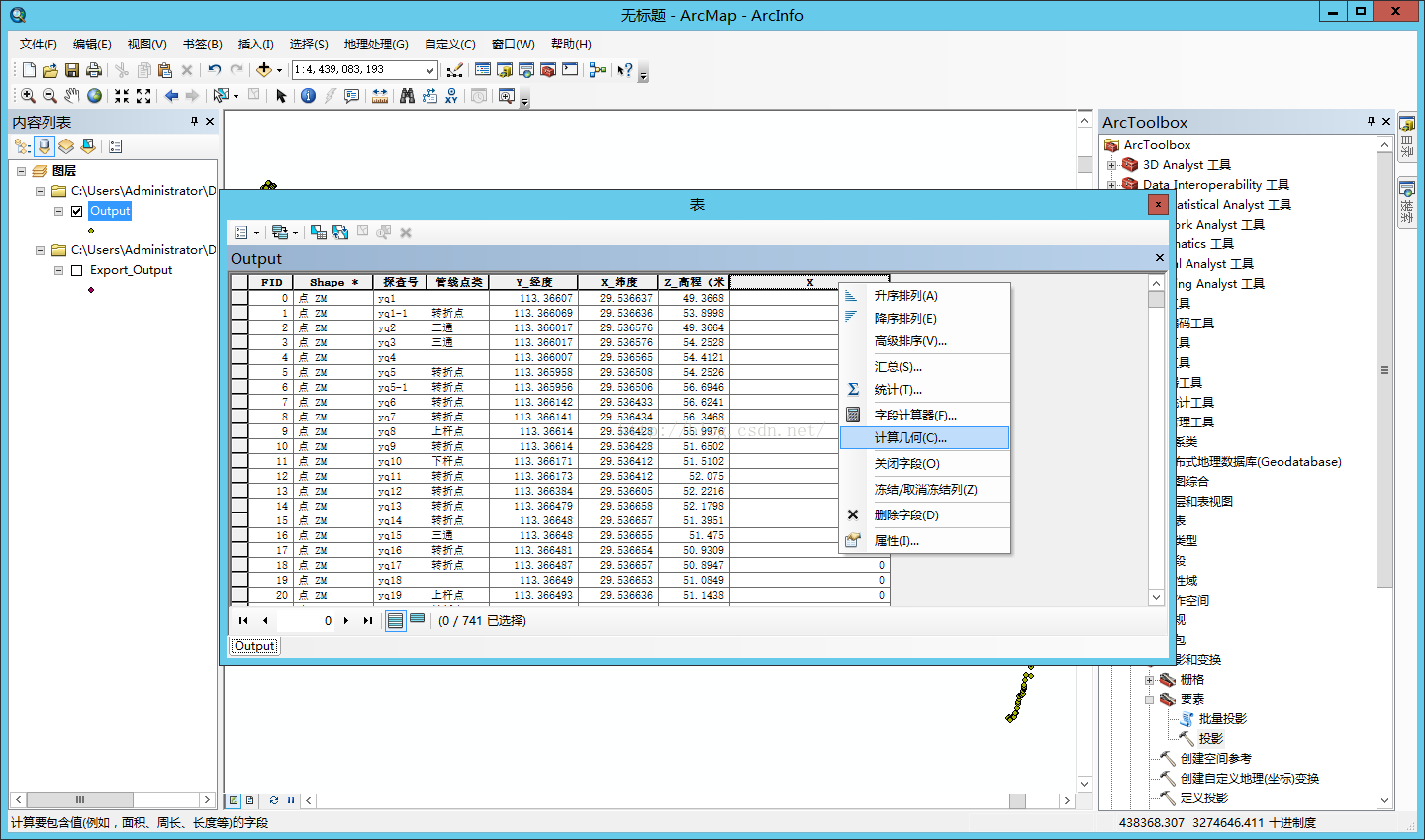This screenshot has height=840, width=1425.
Task: Choose 计算几何(C) from context menu
Action: point(924,437)
